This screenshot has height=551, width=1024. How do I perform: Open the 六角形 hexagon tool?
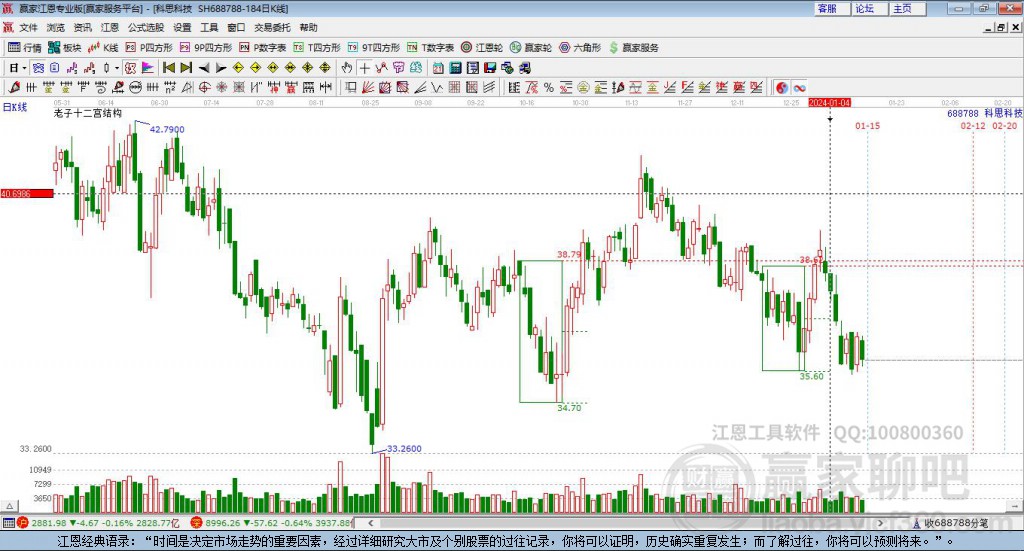pos(580,48)
